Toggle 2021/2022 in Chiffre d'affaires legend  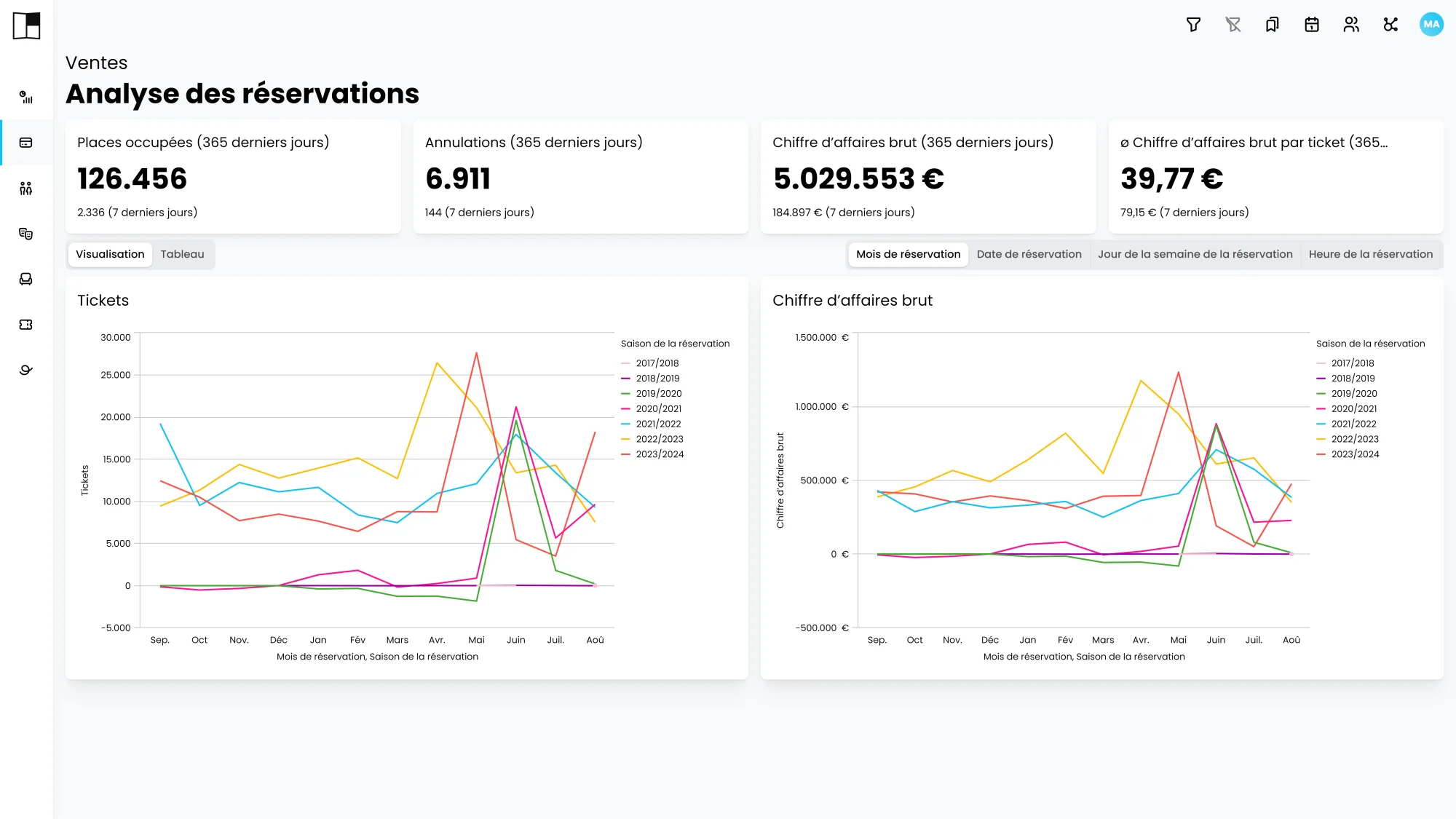pos(1346,424)
